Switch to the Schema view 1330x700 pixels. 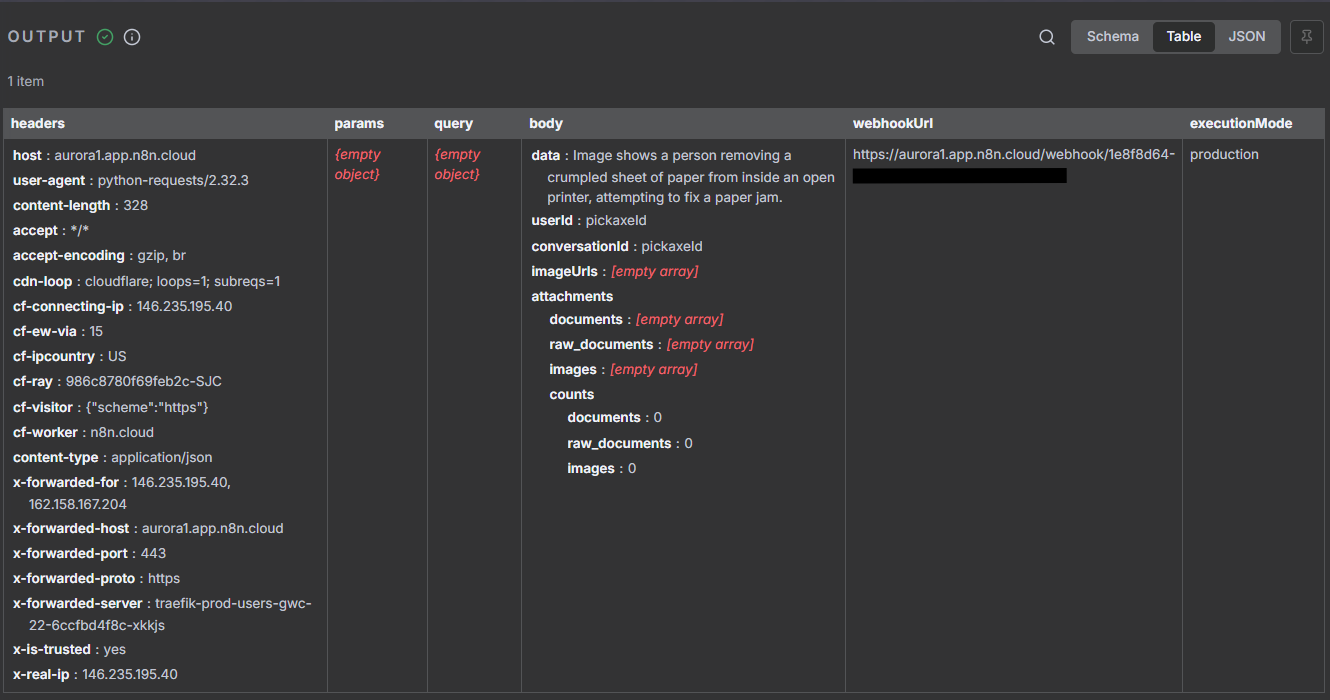(x=1112, y=37)
